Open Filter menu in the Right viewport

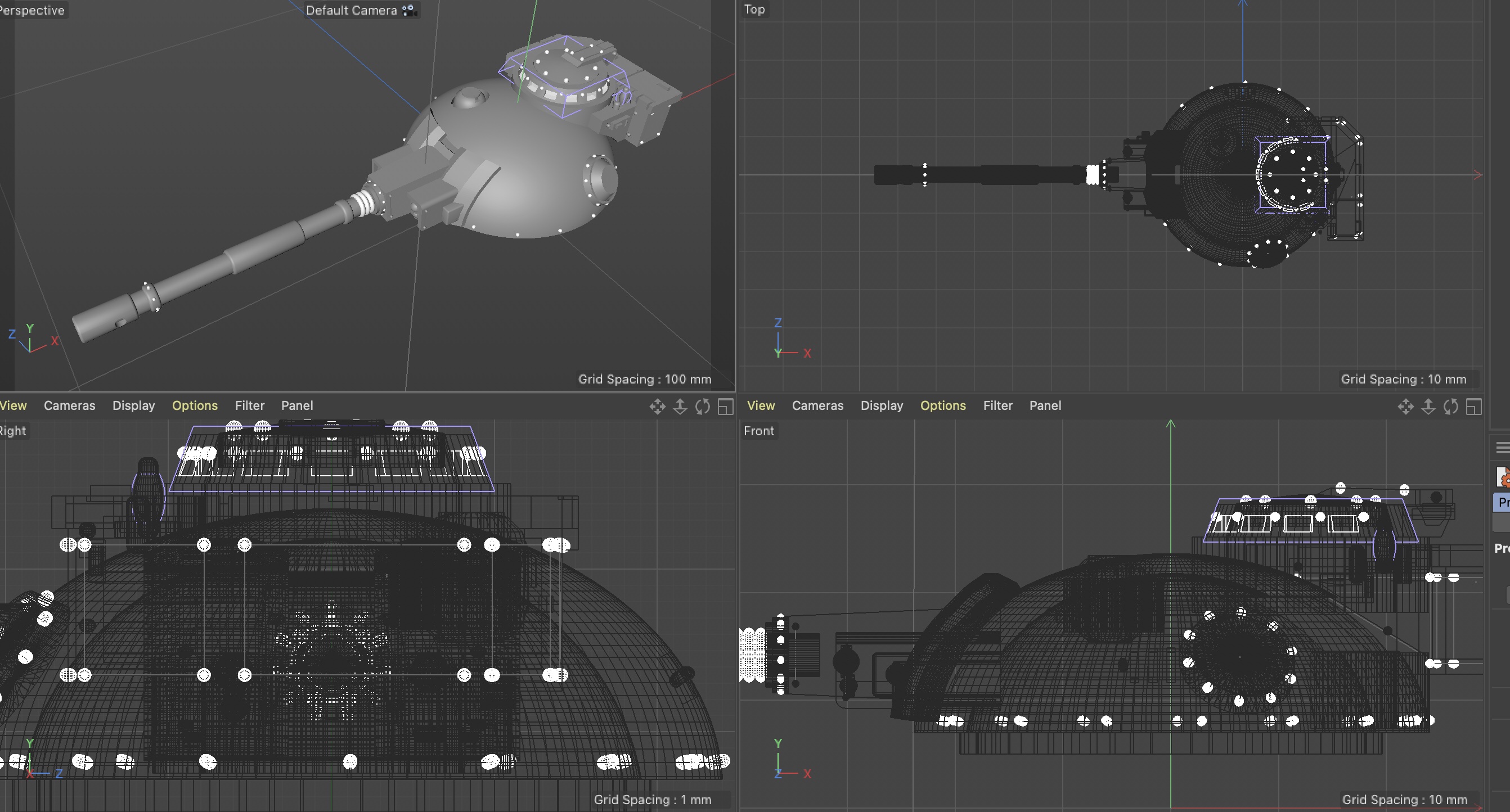[250, 405]
